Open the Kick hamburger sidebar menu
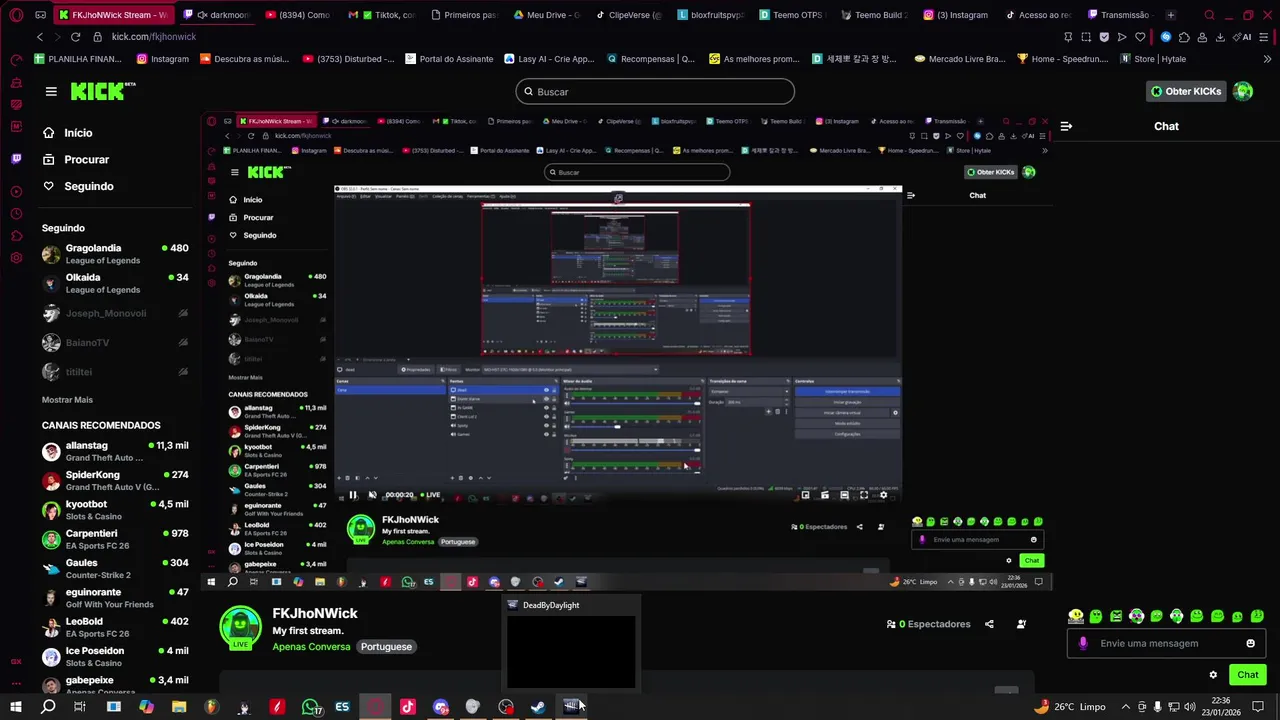Screen dimensions: 1280x720 51,91
